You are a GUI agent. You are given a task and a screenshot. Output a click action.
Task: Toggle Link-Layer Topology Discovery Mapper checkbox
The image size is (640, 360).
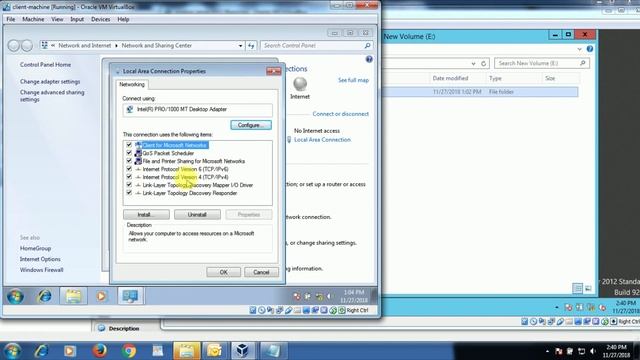pyautogui.click(x=129, y=185)
